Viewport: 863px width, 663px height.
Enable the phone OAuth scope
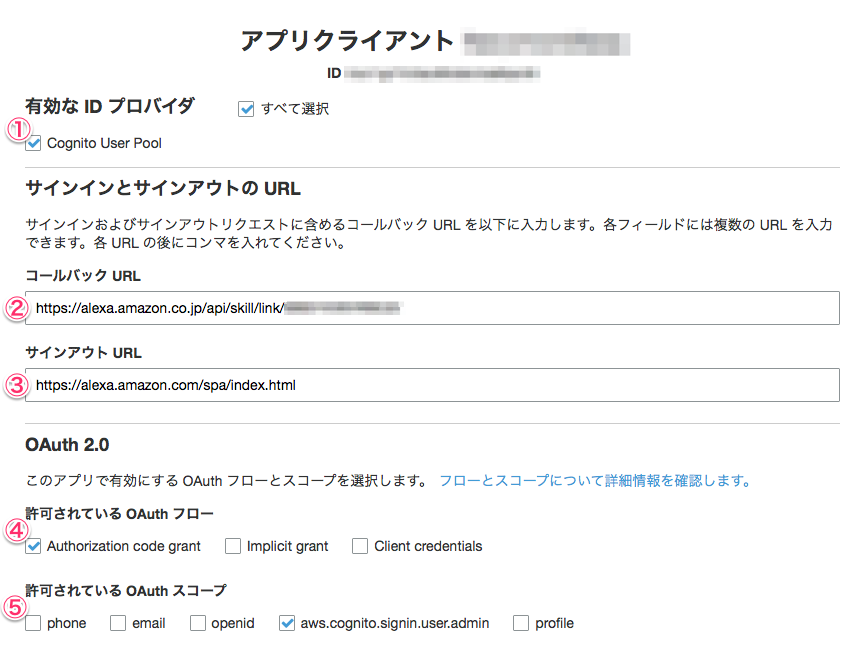click(x=34, y=623)
